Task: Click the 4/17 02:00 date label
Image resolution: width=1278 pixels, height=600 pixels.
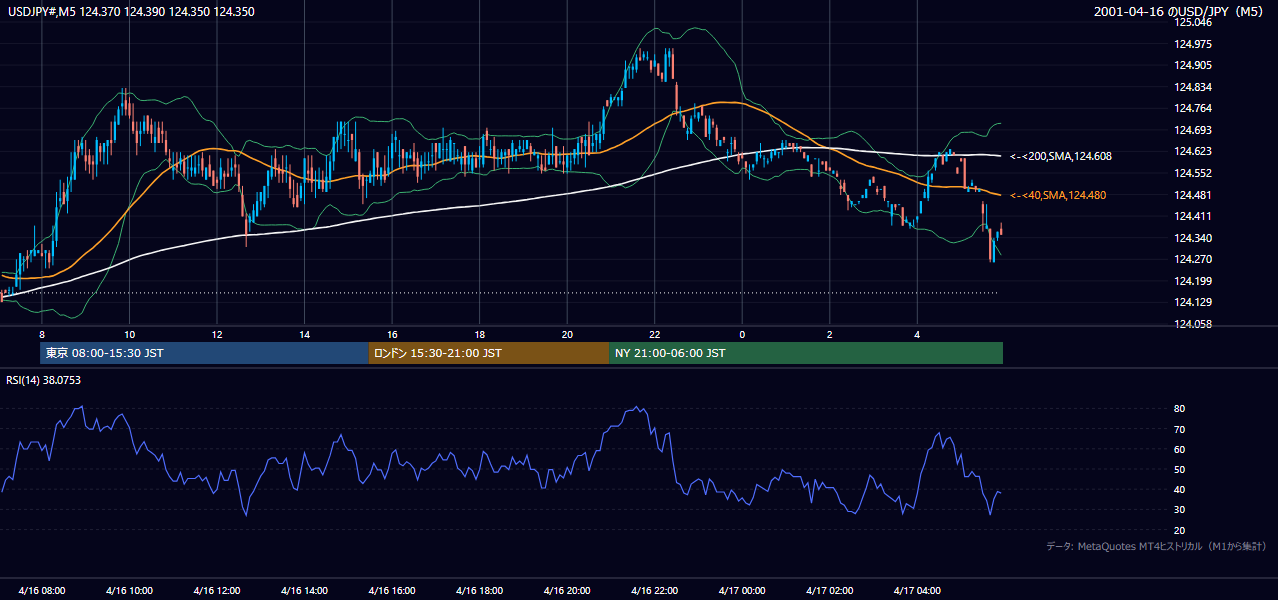Action: pyautogui.click(x=830, y=590)
